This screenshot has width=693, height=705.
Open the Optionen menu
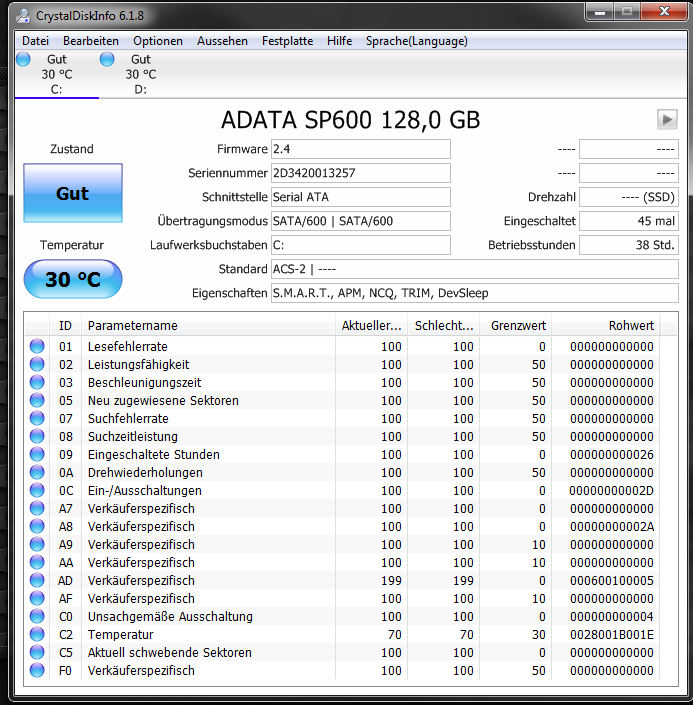coord(158,41)
